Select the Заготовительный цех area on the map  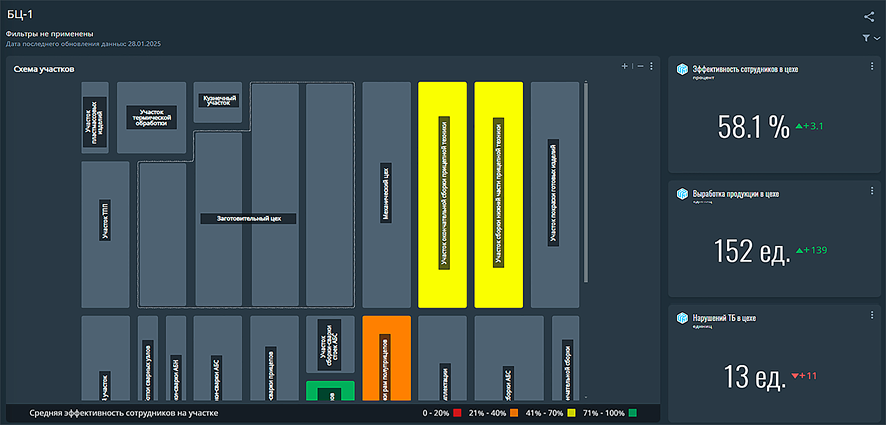coord(247,217)
